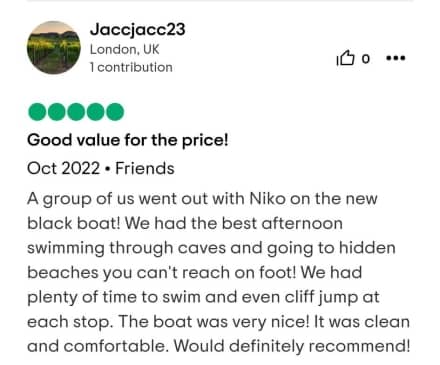440x365 pixels.
Task: Click the name Niko in the review text
Action: coord(267,199)
